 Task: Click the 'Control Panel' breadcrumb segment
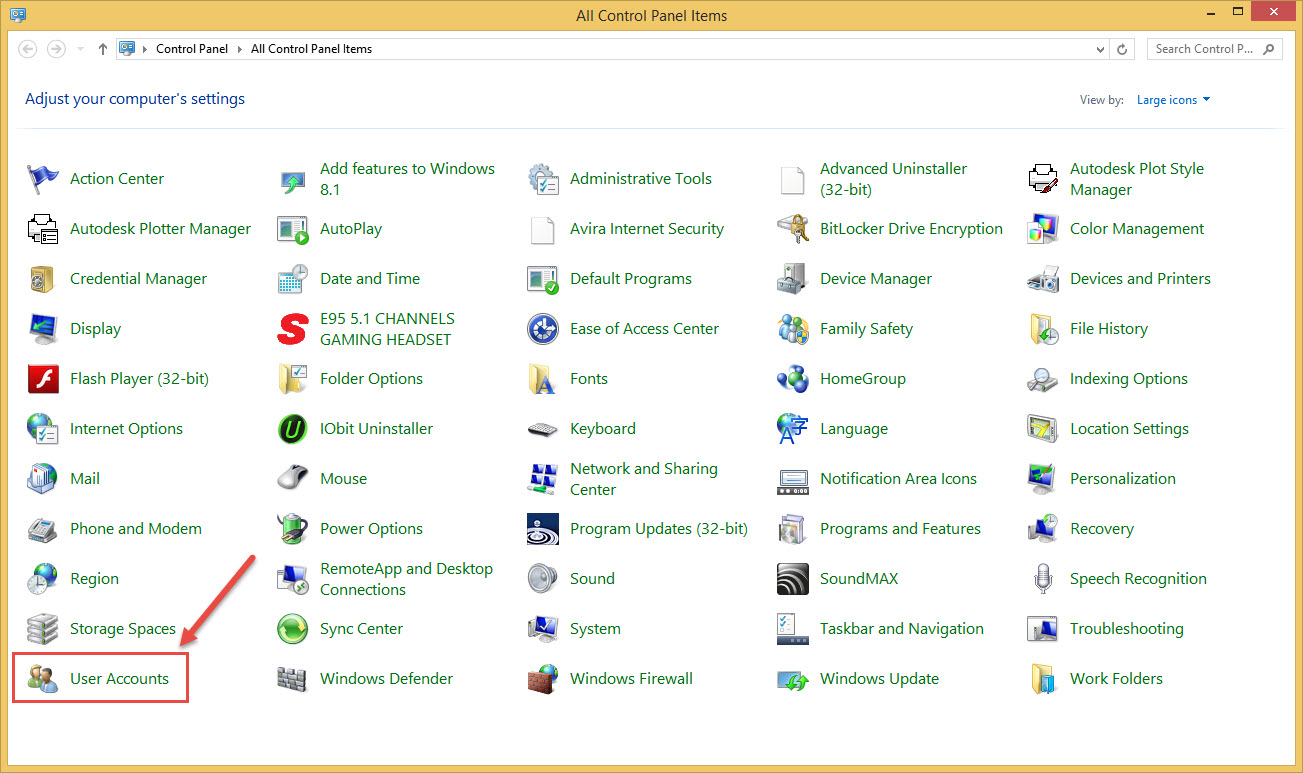192,49
